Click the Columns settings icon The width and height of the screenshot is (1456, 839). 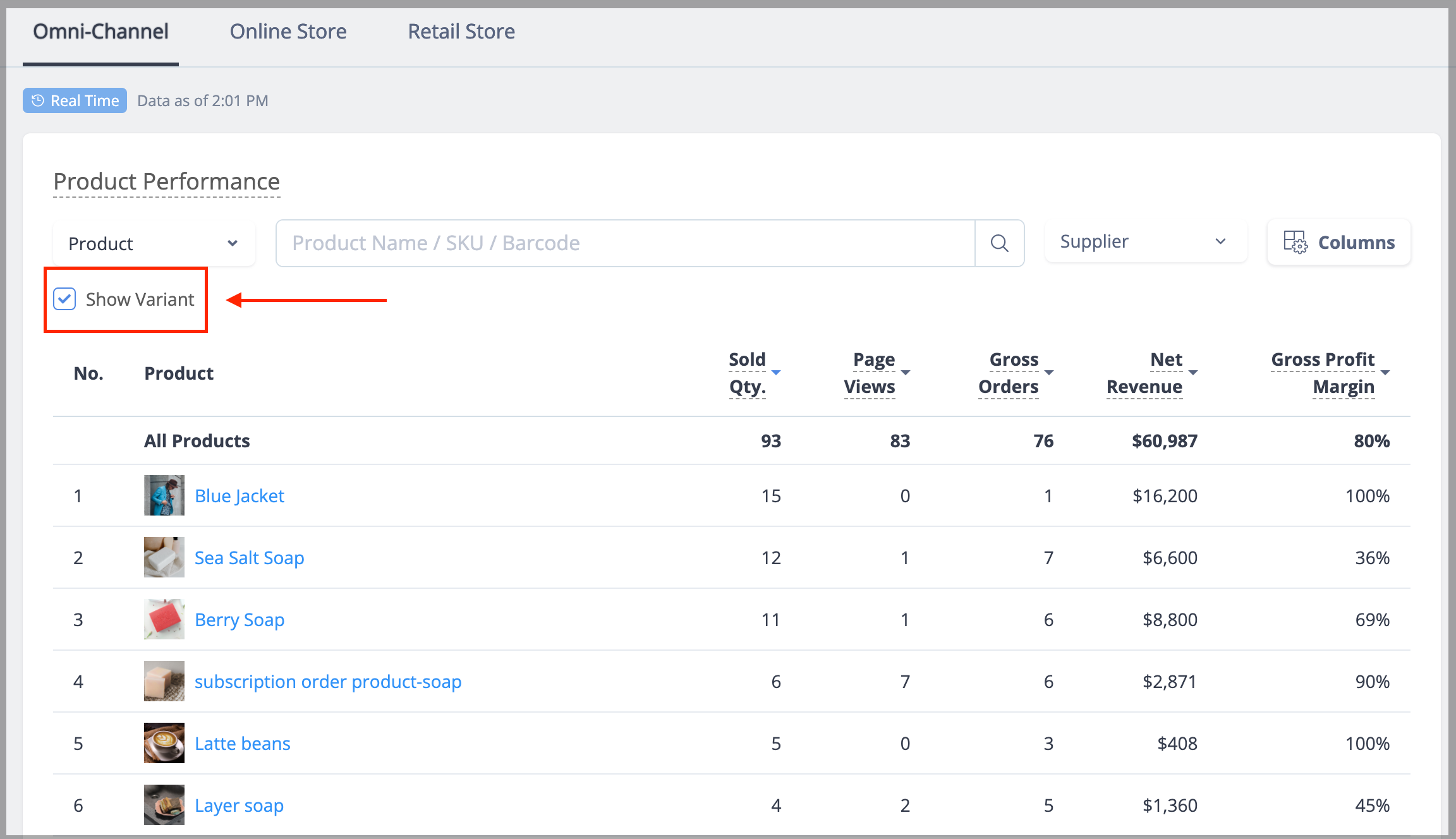coord(1295,242)
